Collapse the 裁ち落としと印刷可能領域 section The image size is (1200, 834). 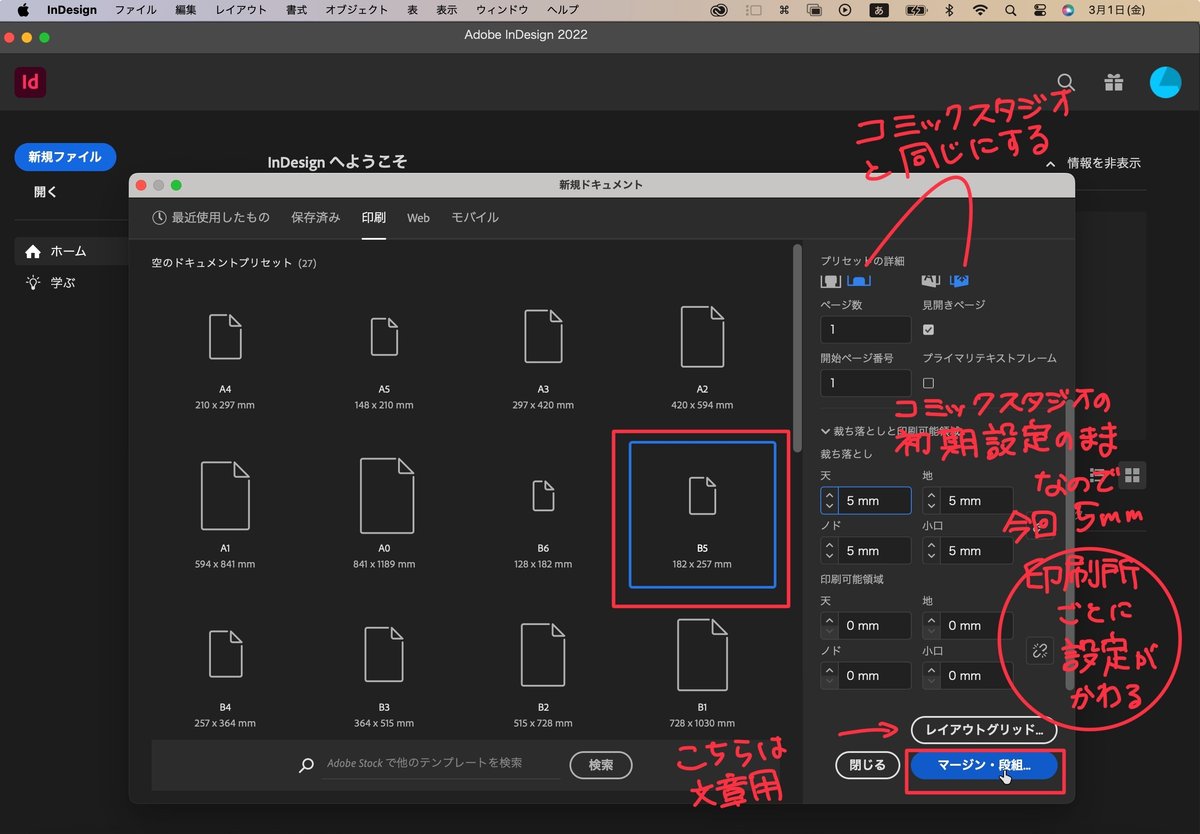[x=826, y=430]
